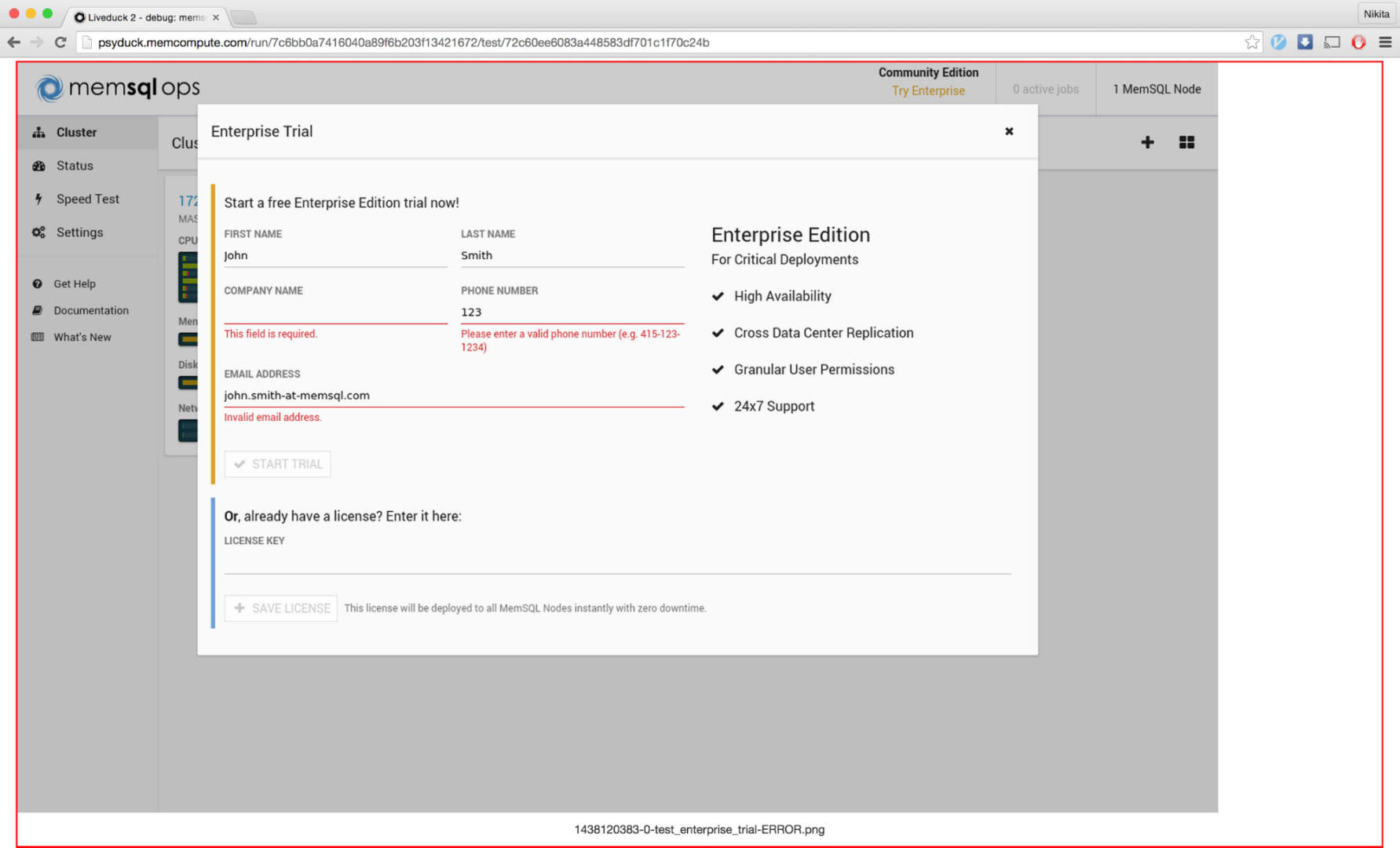Open the Chrome hamburger menu
This screenshot has height=848, width=1400.
tap(1385, 42)
